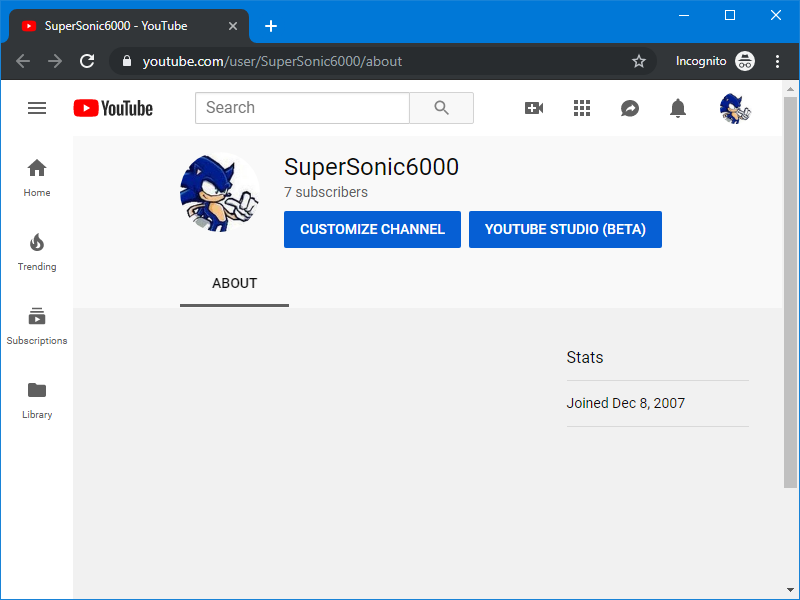The height and width of the screenshot is (600, 800).
Task: Open the YouTube apps grid
Action: 582,108
